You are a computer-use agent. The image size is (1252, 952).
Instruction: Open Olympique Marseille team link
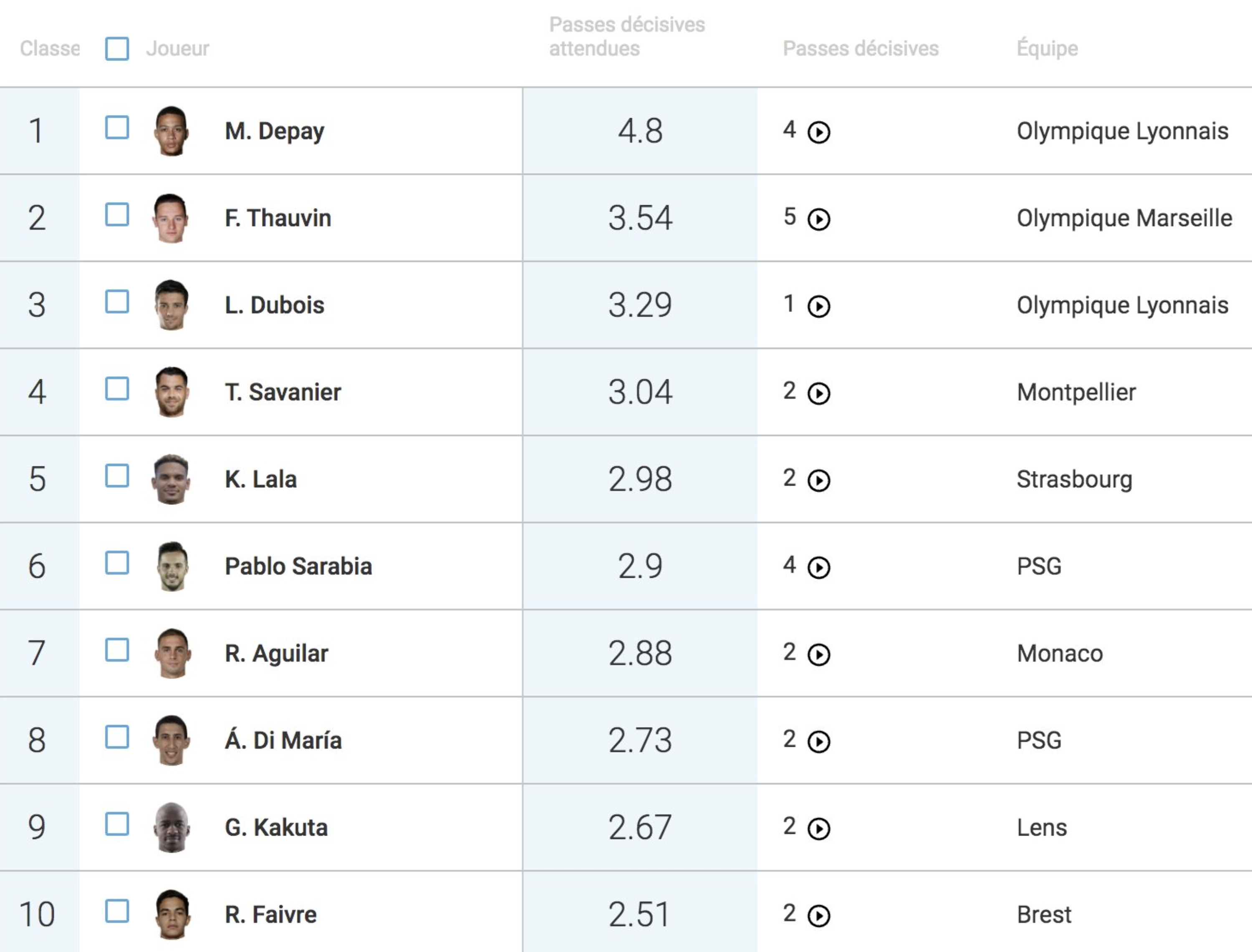tap(1124, 218)
